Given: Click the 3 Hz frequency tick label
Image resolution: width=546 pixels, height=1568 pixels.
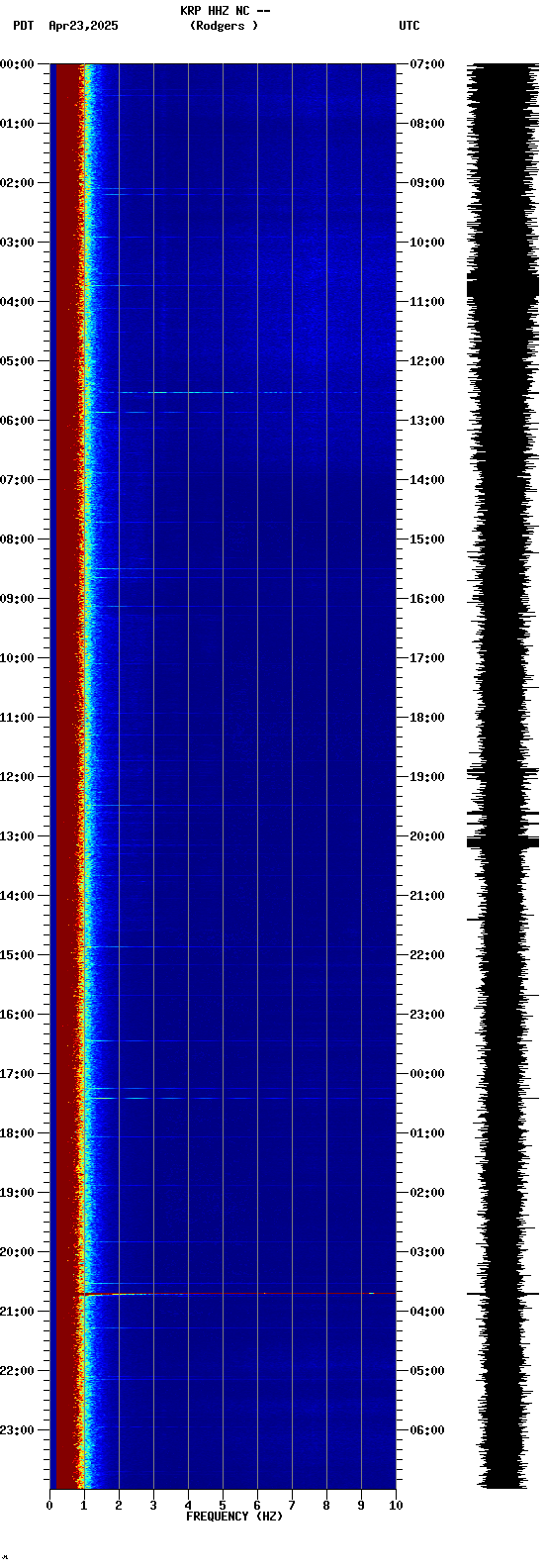Looking at the screenshot, I should tap(153, 1506).
